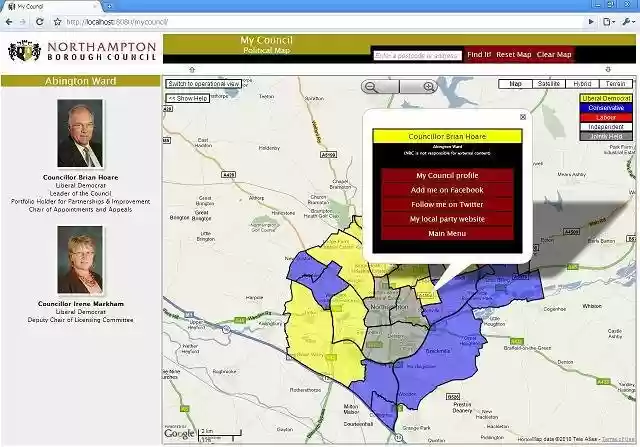The width and height of the screenshot is (640, 447).
Task: Reload the page with refresh icon
Action: click(40, 22)
